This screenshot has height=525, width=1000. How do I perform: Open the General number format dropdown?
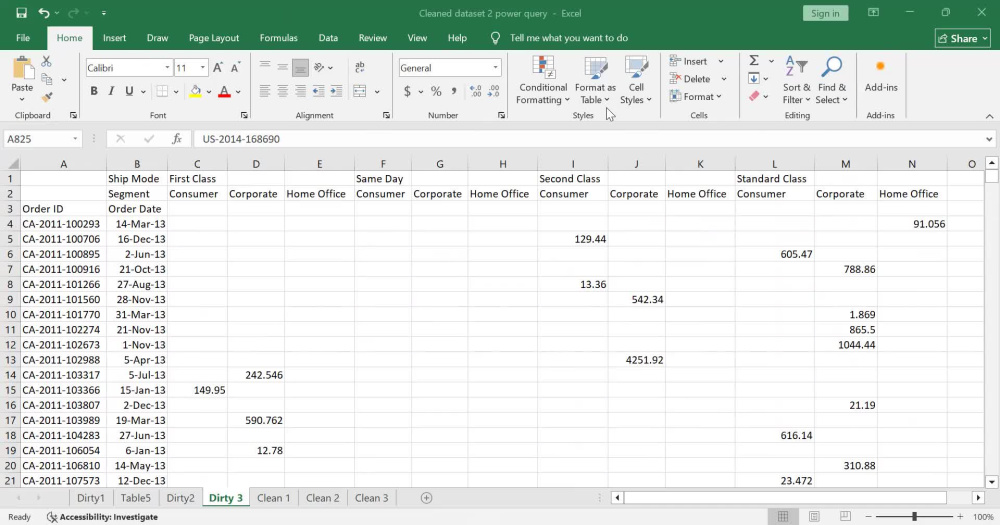(x=495, y=68)
